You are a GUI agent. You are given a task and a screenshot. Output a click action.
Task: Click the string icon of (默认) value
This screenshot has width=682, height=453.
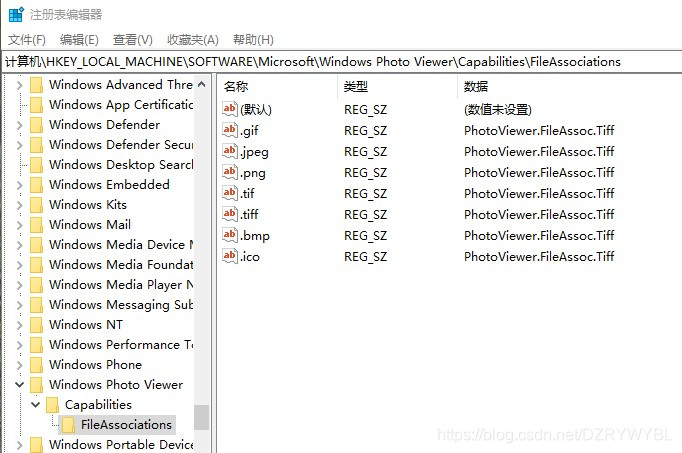230,109
